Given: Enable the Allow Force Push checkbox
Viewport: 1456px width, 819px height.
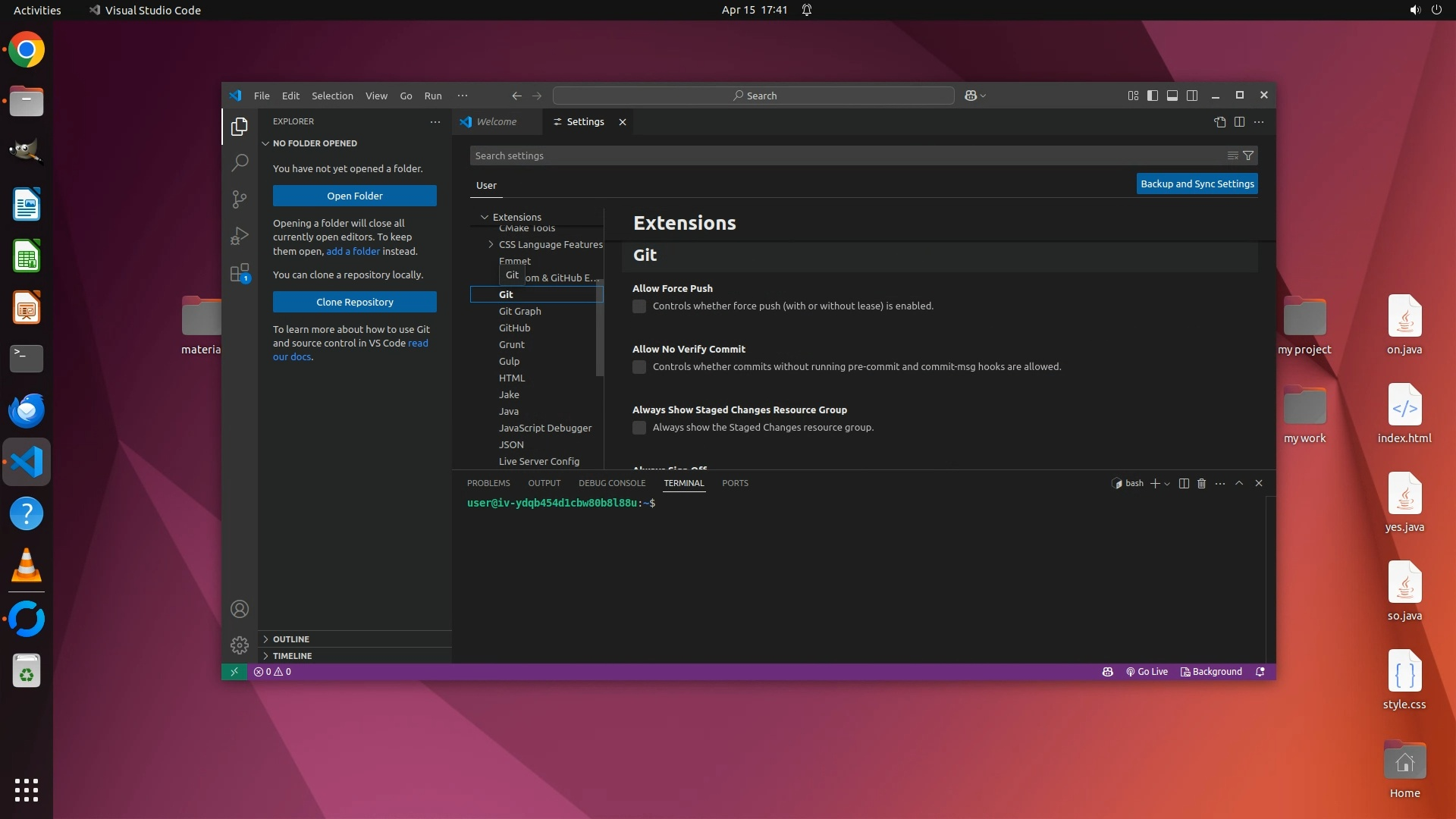Looking at the screenshot, I should [639, 306].
